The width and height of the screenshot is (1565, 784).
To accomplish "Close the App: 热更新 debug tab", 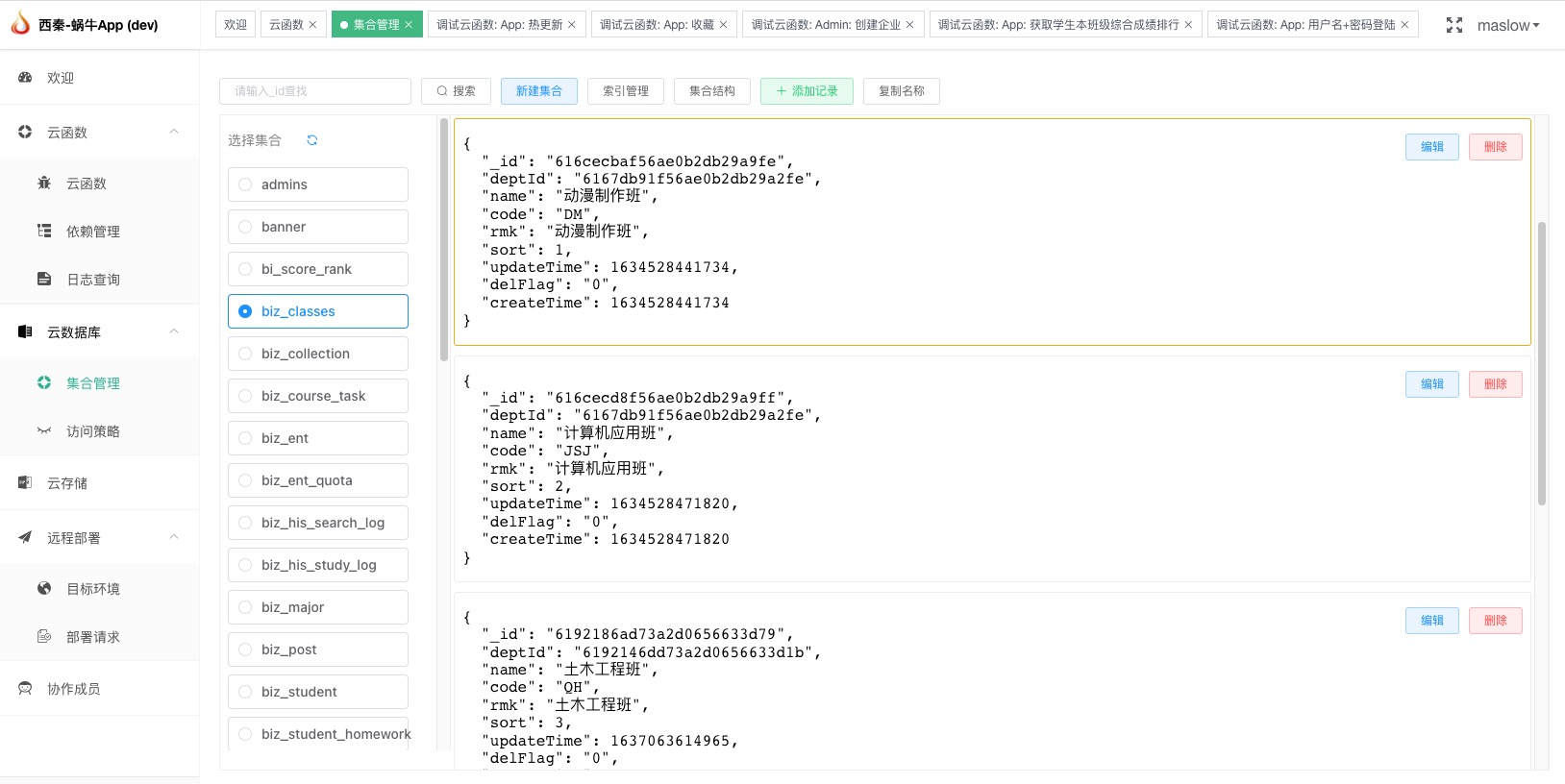I will point(572,25).
